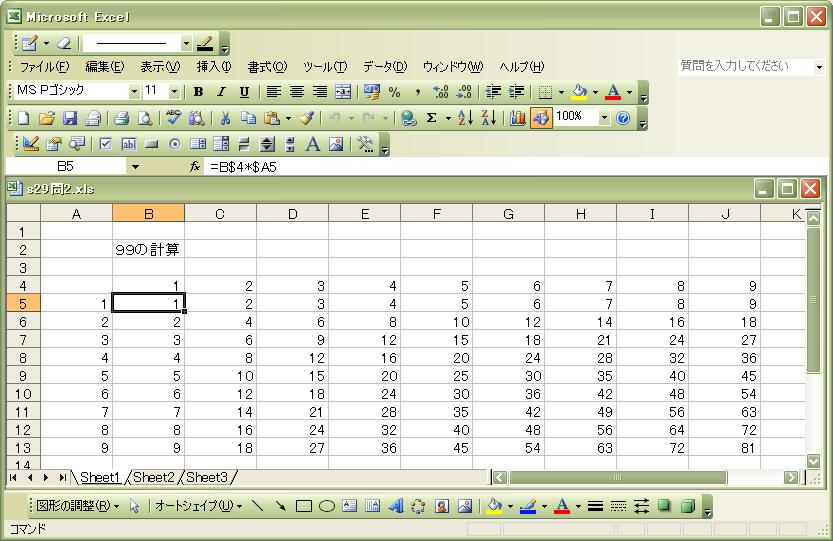Copy the selected cell

248,118
